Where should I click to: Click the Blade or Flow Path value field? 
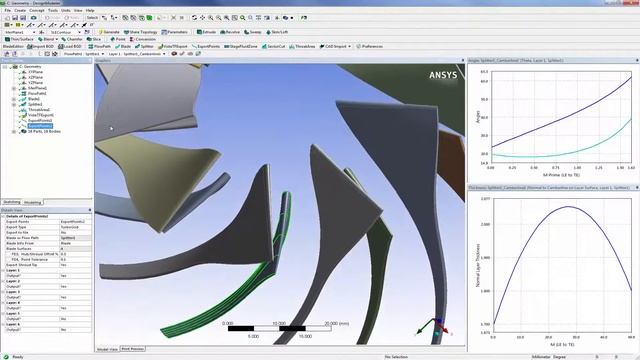tap(76, 238)
